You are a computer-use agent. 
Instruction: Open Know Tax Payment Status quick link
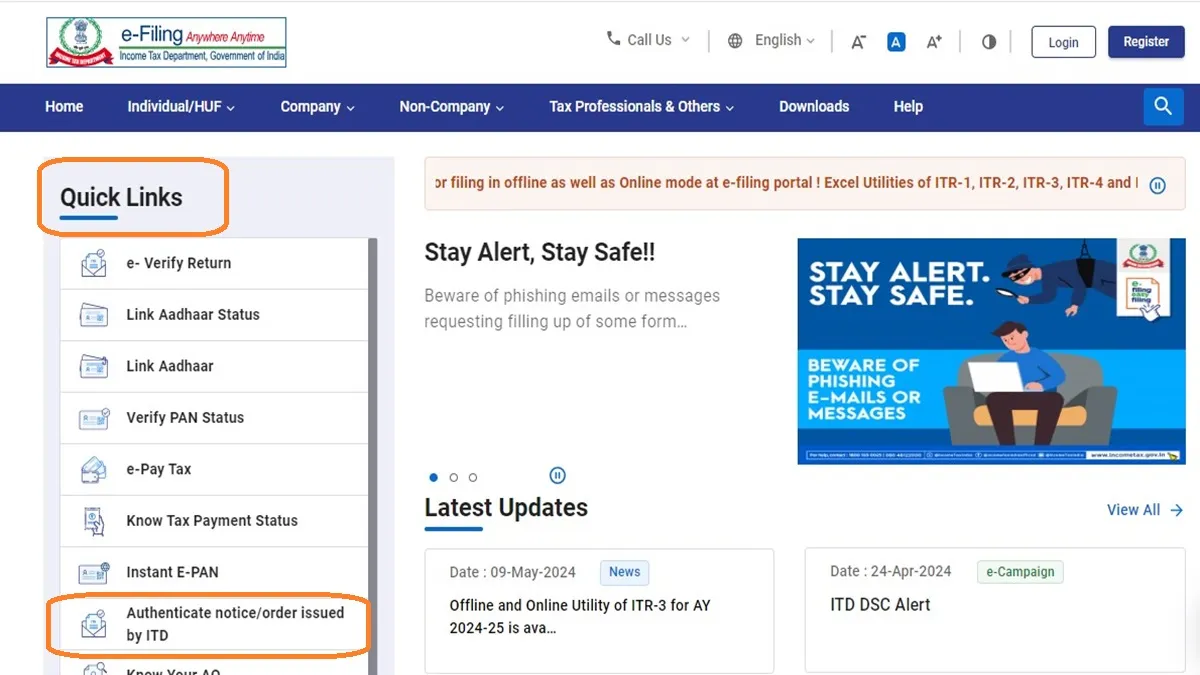214,521
